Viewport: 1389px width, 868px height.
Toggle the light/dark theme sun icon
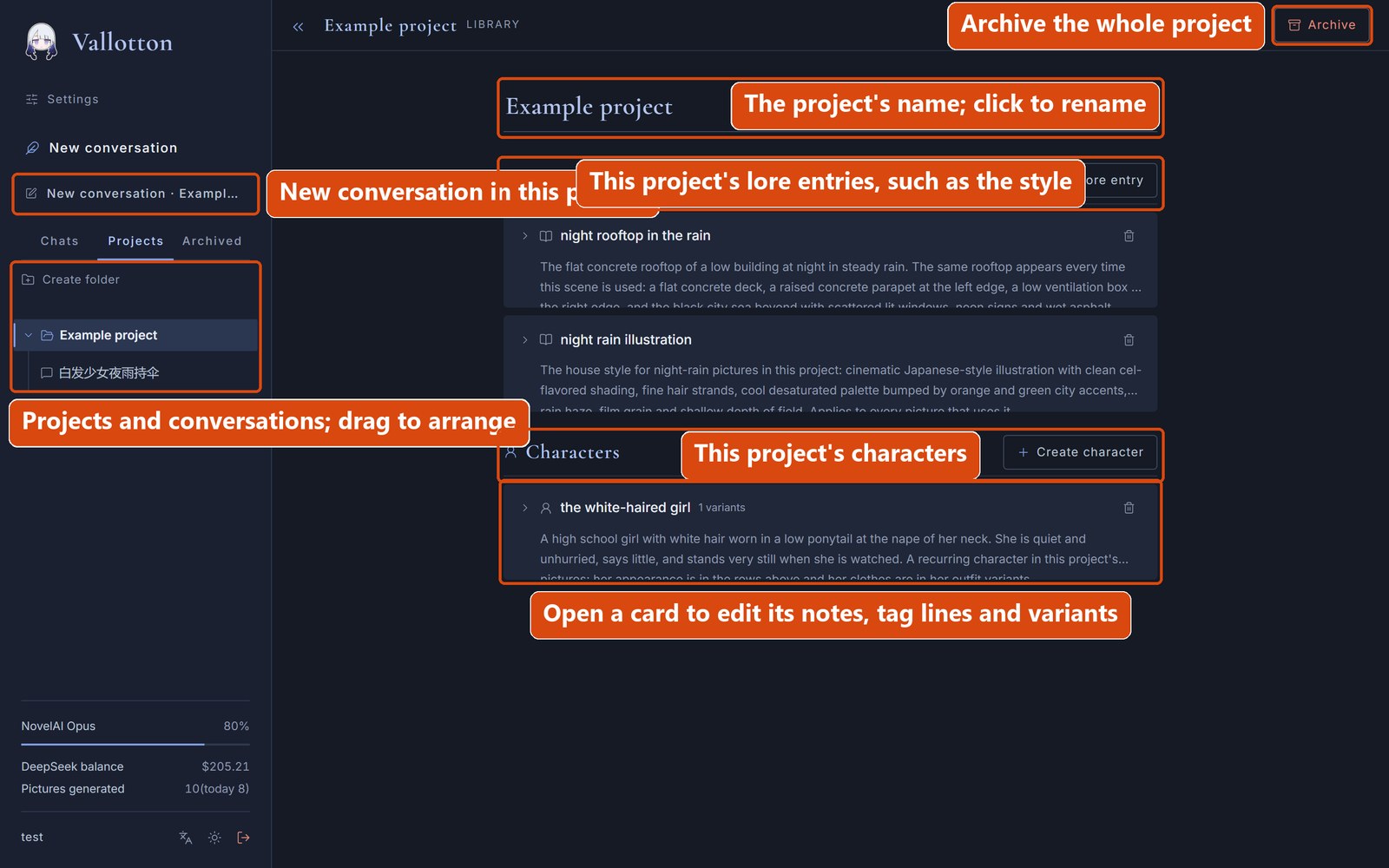214,838
